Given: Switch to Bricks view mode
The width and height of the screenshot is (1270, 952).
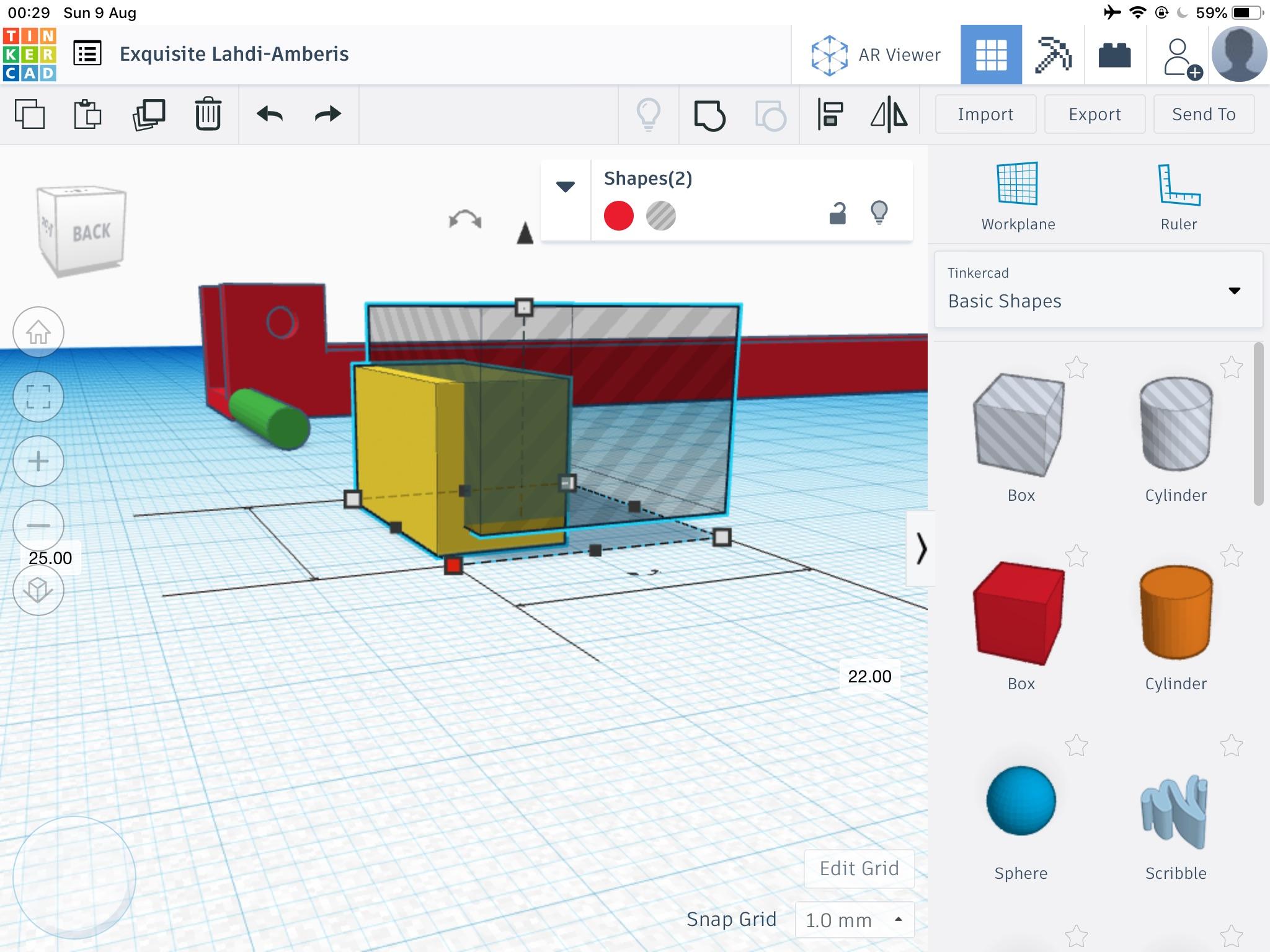Looking at the screenshot, I should 1114,55.
